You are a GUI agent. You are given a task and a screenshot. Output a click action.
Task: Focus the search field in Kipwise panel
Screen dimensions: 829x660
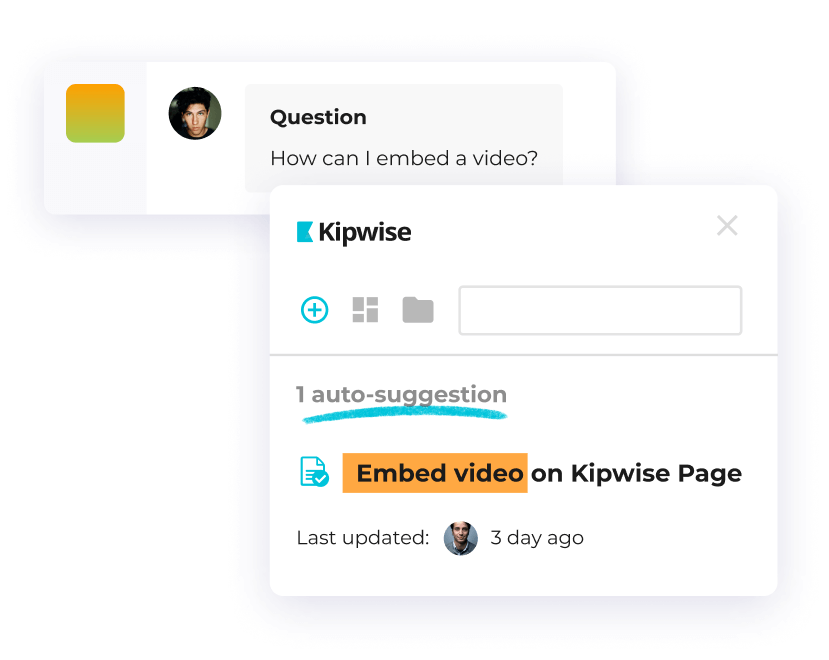(x=600, y=310)
